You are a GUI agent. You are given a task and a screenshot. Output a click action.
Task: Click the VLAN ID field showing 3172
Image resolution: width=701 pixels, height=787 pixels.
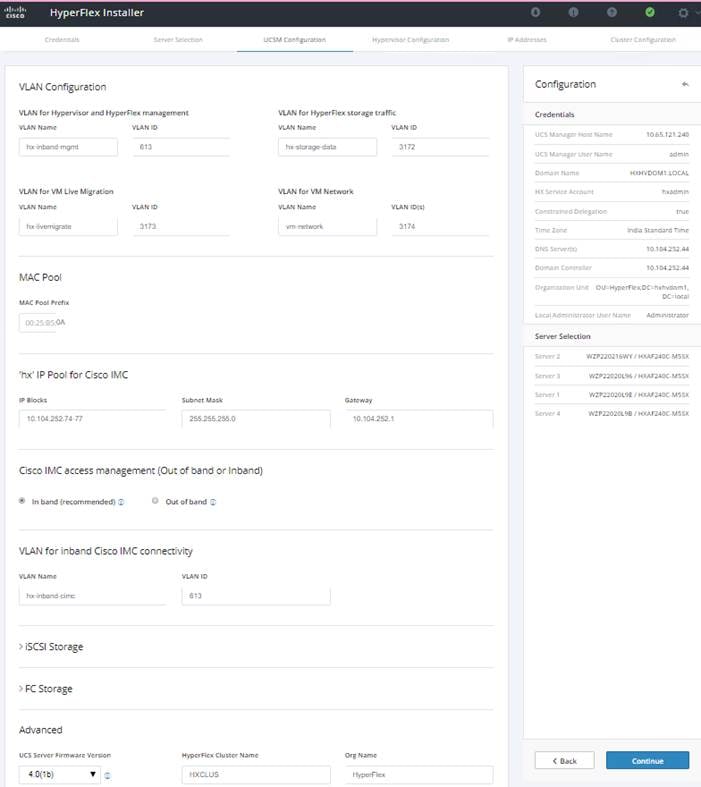(x=440, y=147)
